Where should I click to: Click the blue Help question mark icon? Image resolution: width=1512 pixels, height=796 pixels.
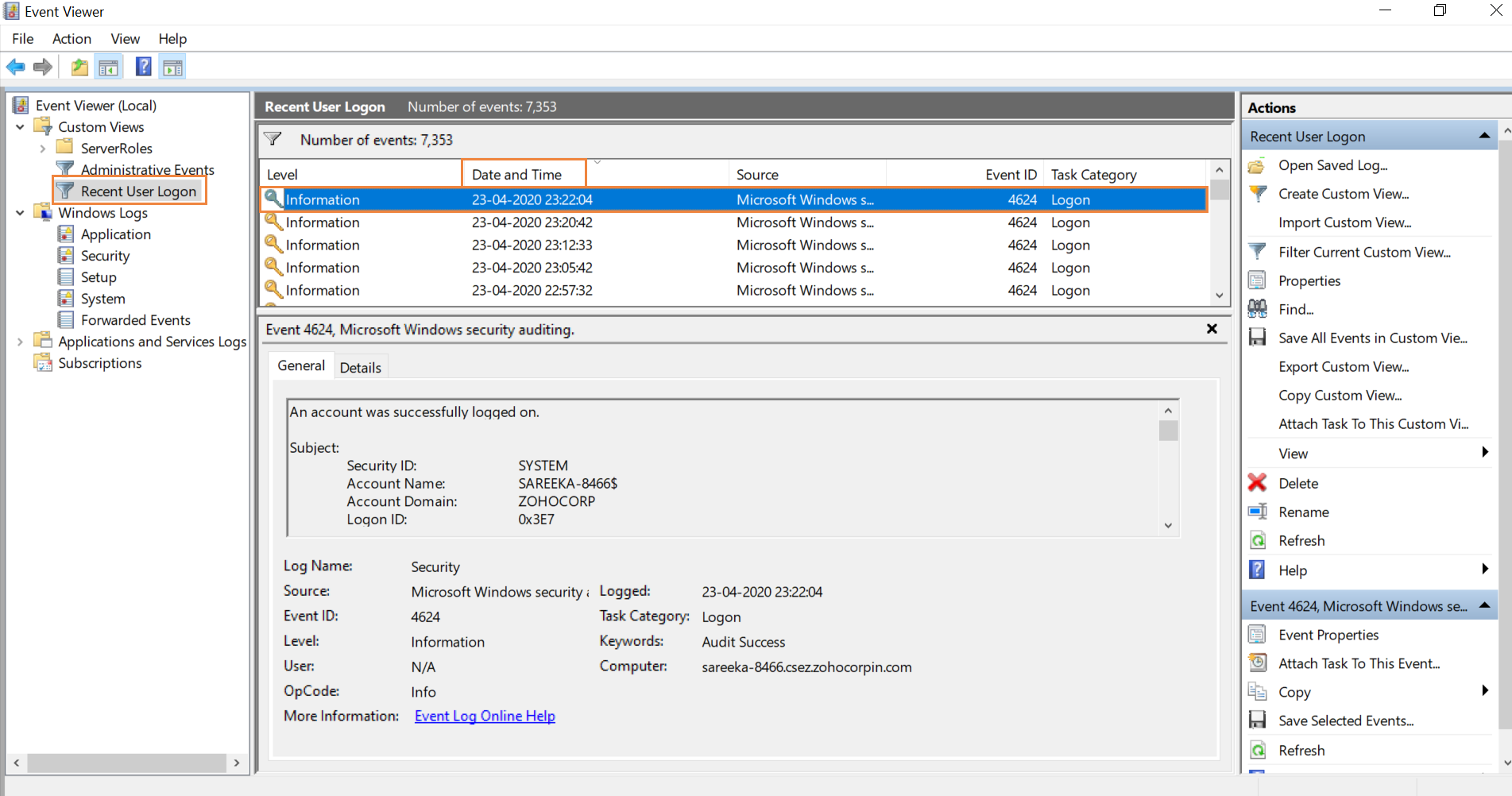(143, 67)
